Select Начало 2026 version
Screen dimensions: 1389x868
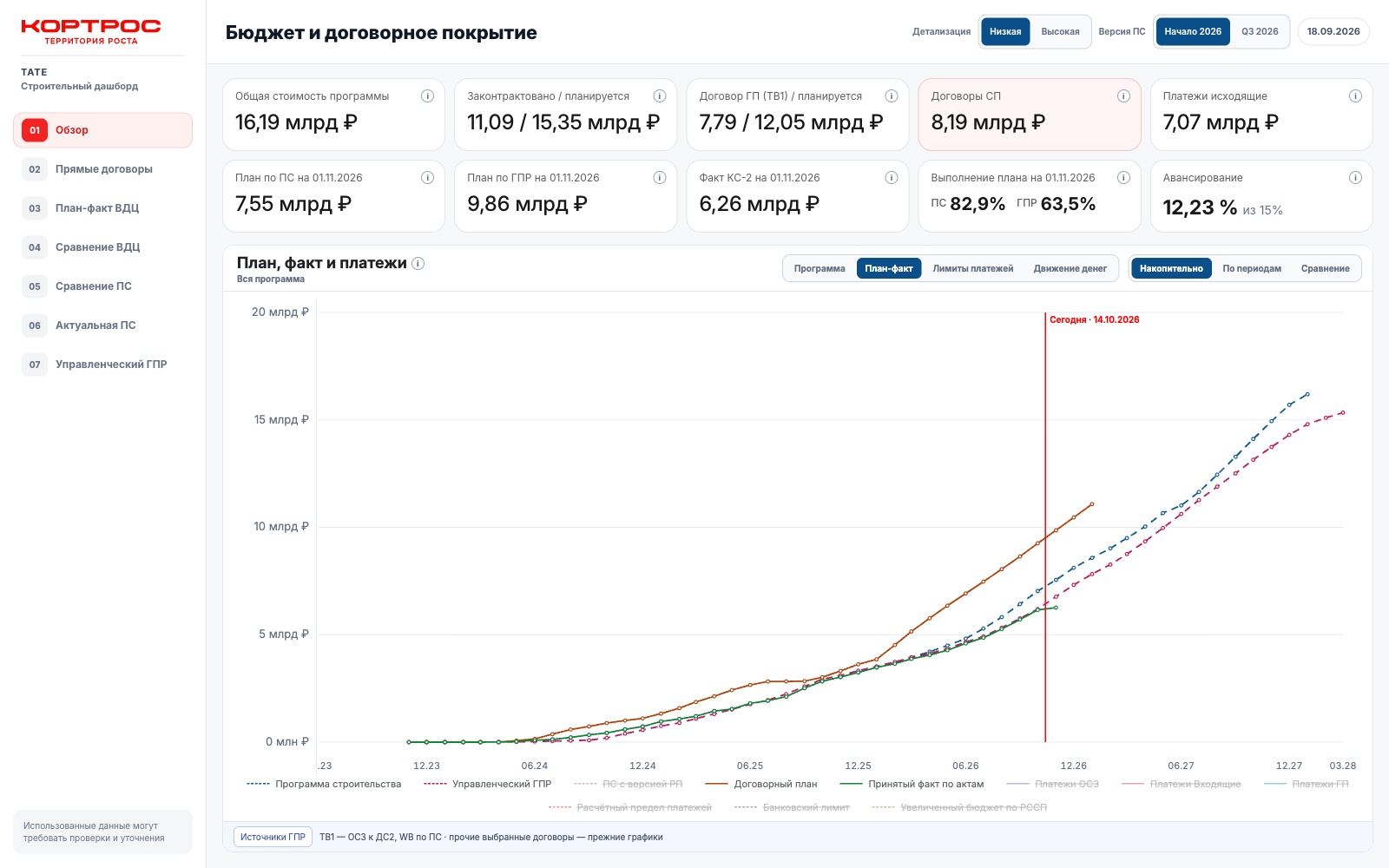1193,32
